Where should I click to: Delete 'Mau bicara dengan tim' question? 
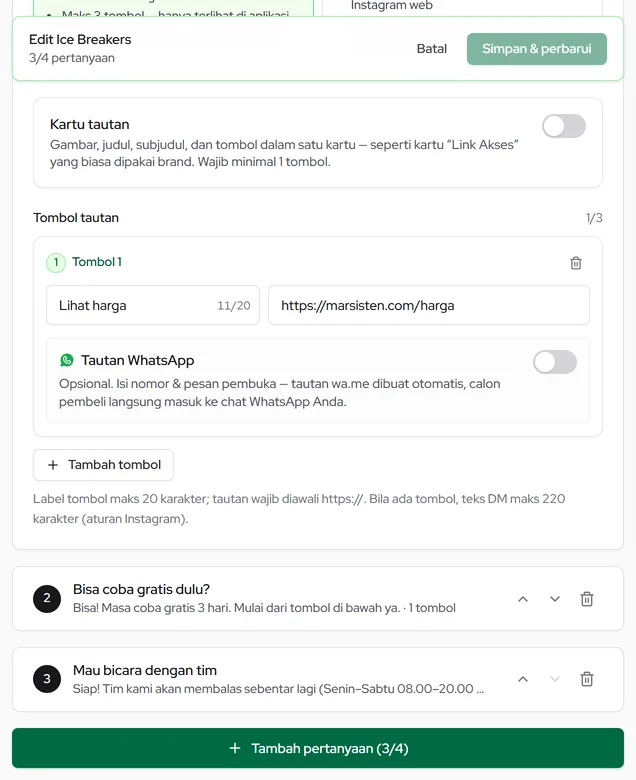(587, 679)
